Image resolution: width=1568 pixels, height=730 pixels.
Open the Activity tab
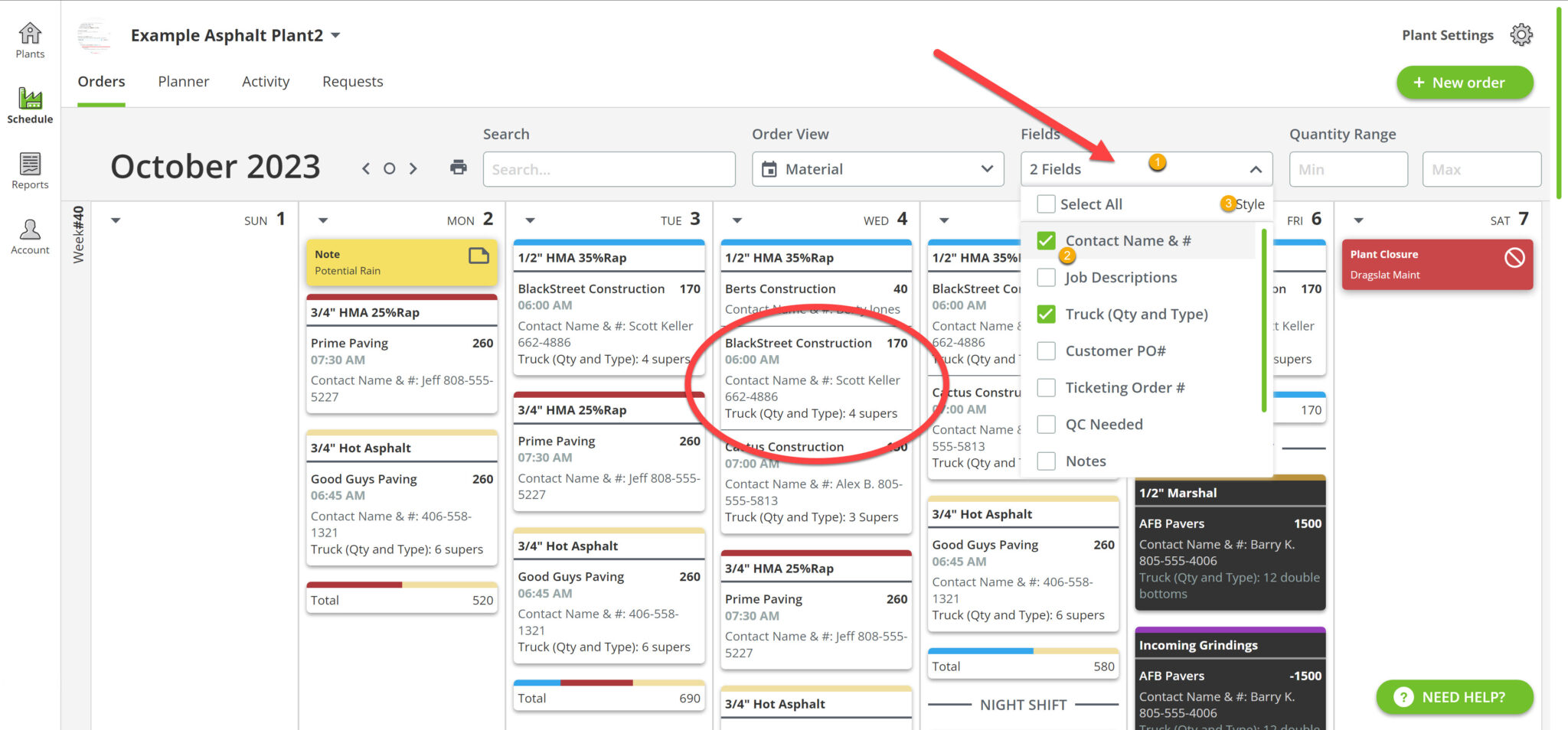coord(265,82)
